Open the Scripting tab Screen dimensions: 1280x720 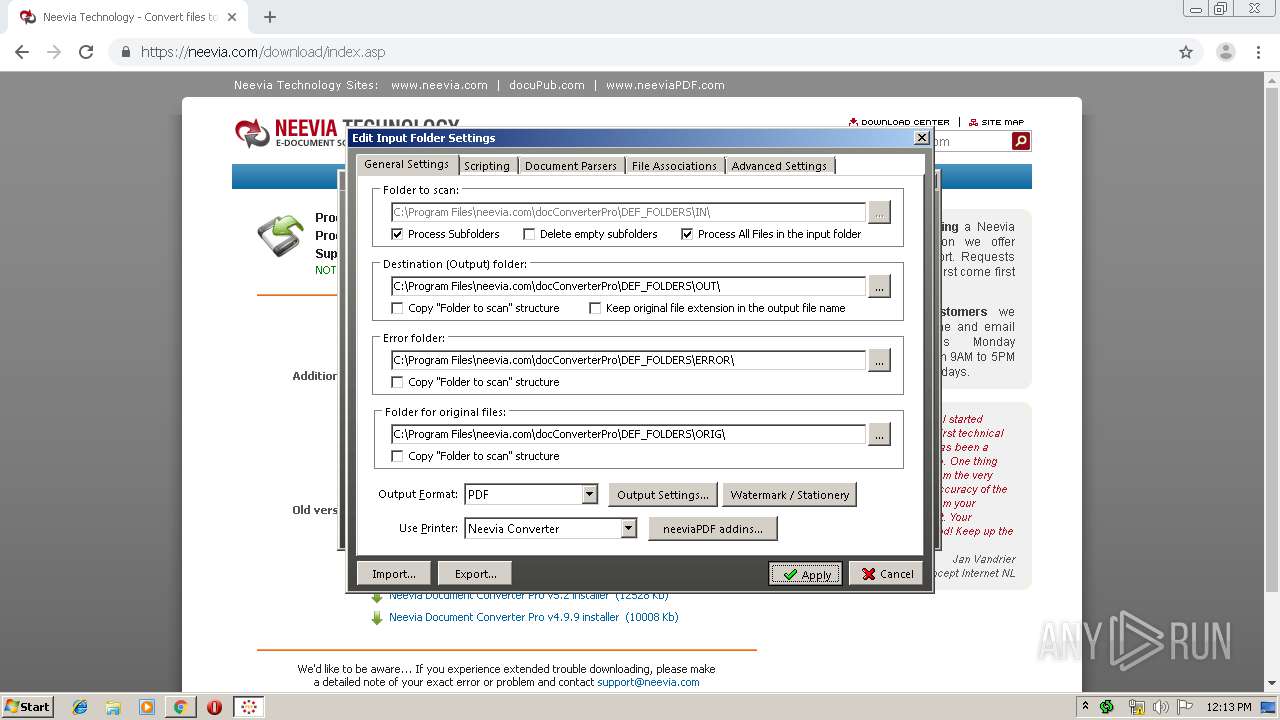[x=487, y=166]
